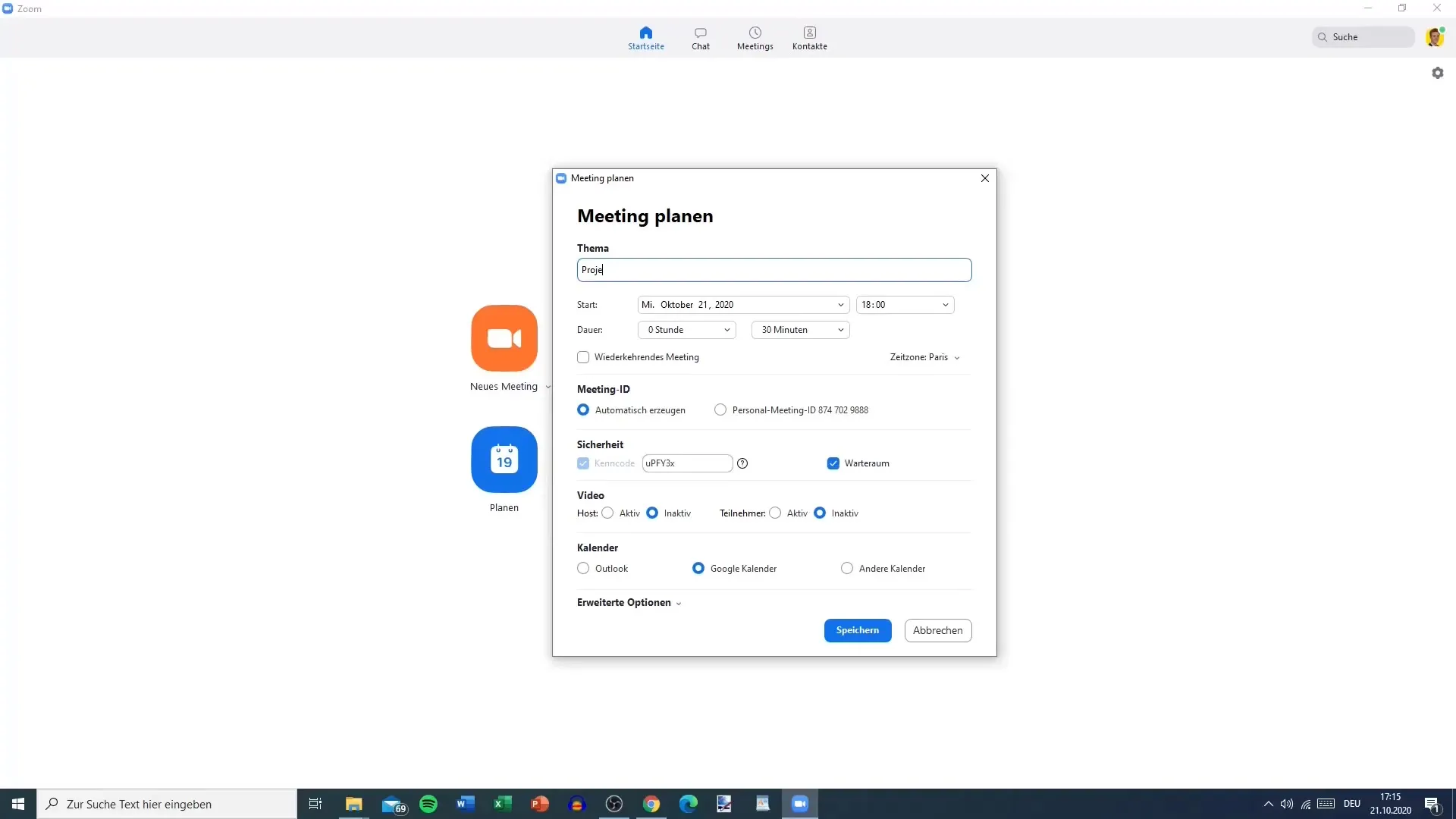
Task: Enable the Kenncode security checkbox
Action: tap(583, 463)
